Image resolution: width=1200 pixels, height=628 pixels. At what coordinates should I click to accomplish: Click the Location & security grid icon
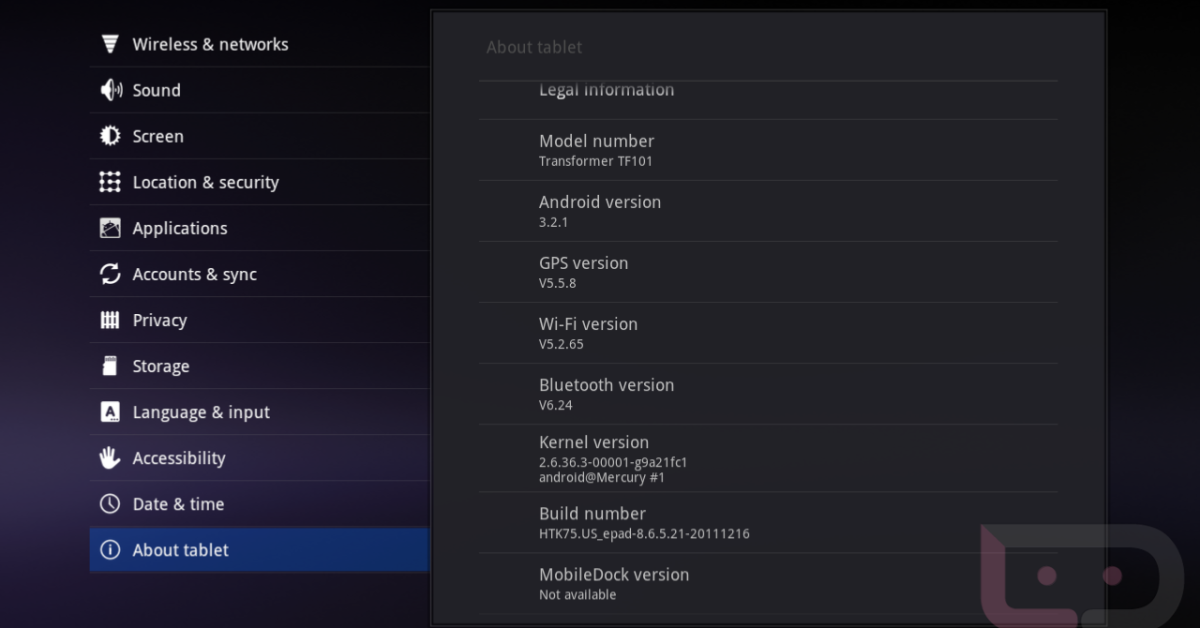110,182
